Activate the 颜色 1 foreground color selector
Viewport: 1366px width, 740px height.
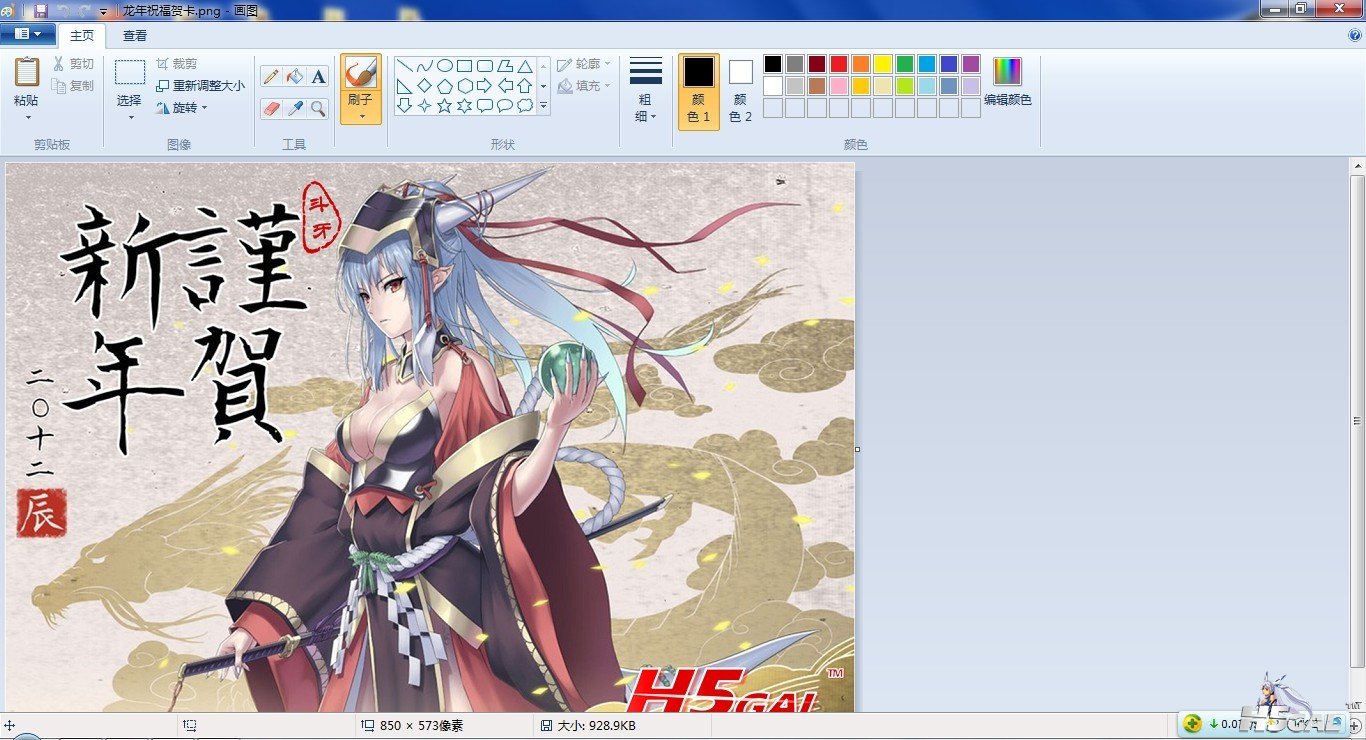click(698, 90)
